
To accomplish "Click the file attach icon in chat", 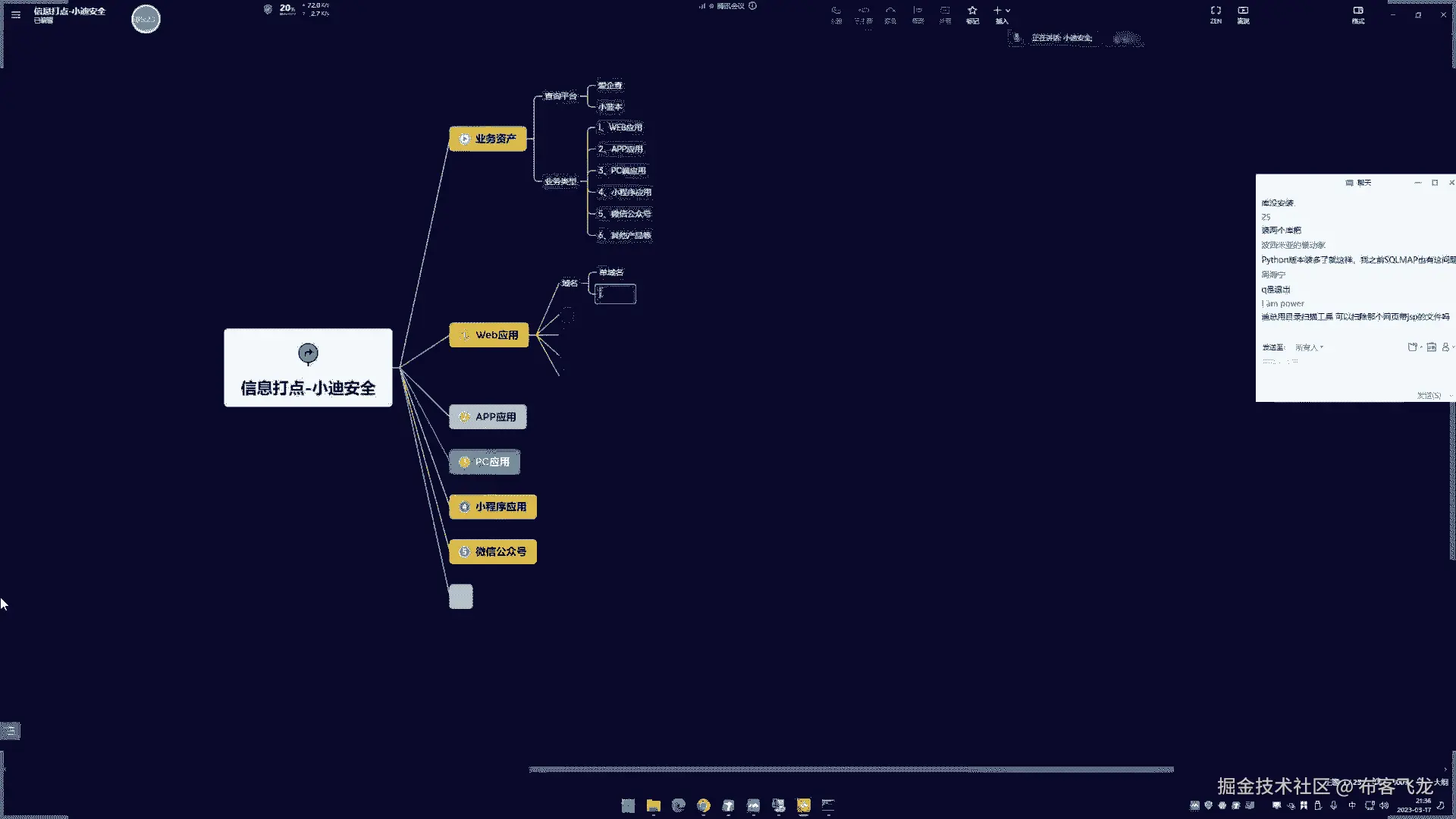I will tap(1412, 347).
